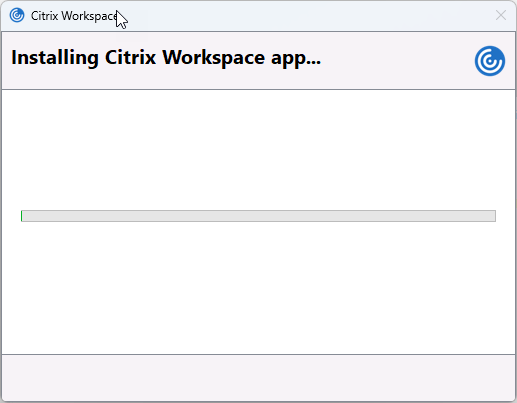Click the word 'Workspace' in the bold heading

(x=214, y=58)
